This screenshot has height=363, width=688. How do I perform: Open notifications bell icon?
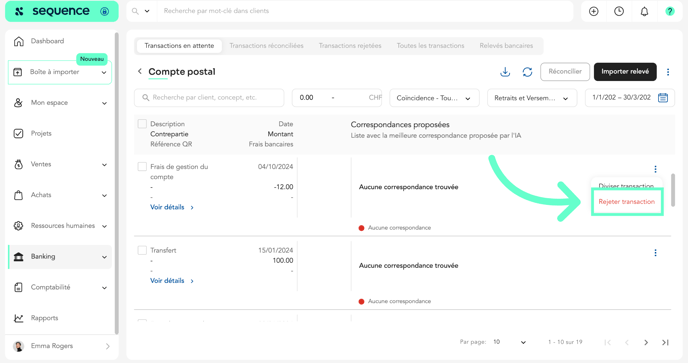pyautogui.click(x=644, y=11)
